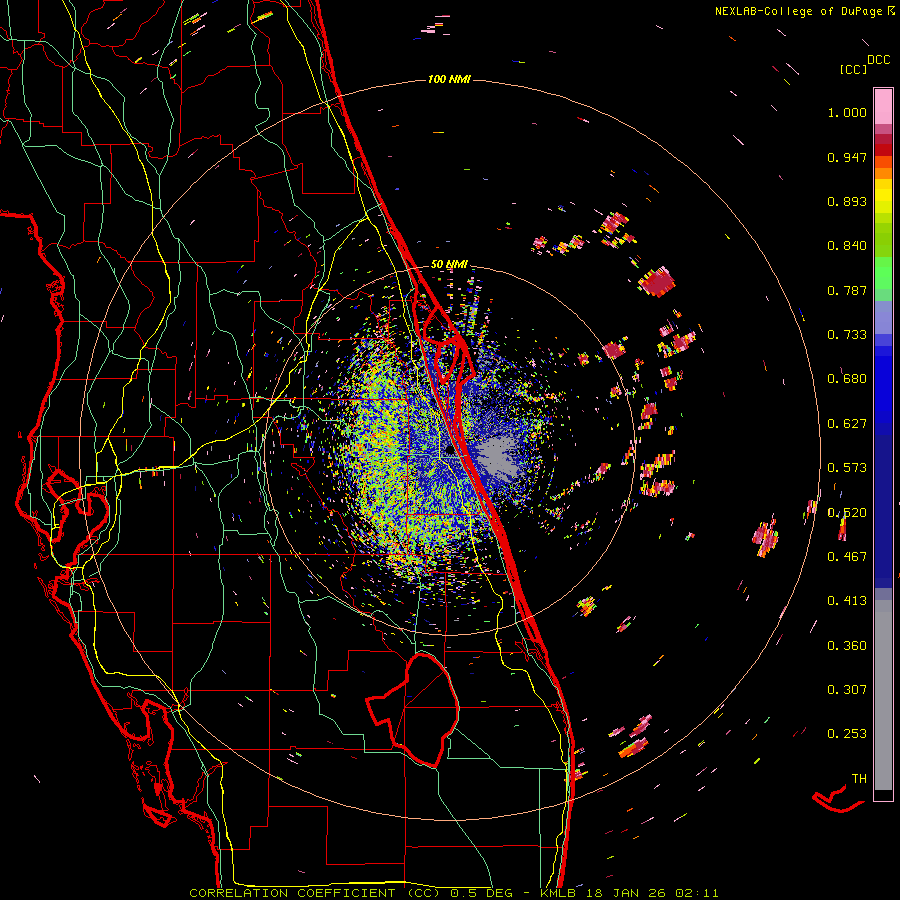
Task: Click the 02:11 timestamp
Action: pyautogui.click(x=696, y=893)
